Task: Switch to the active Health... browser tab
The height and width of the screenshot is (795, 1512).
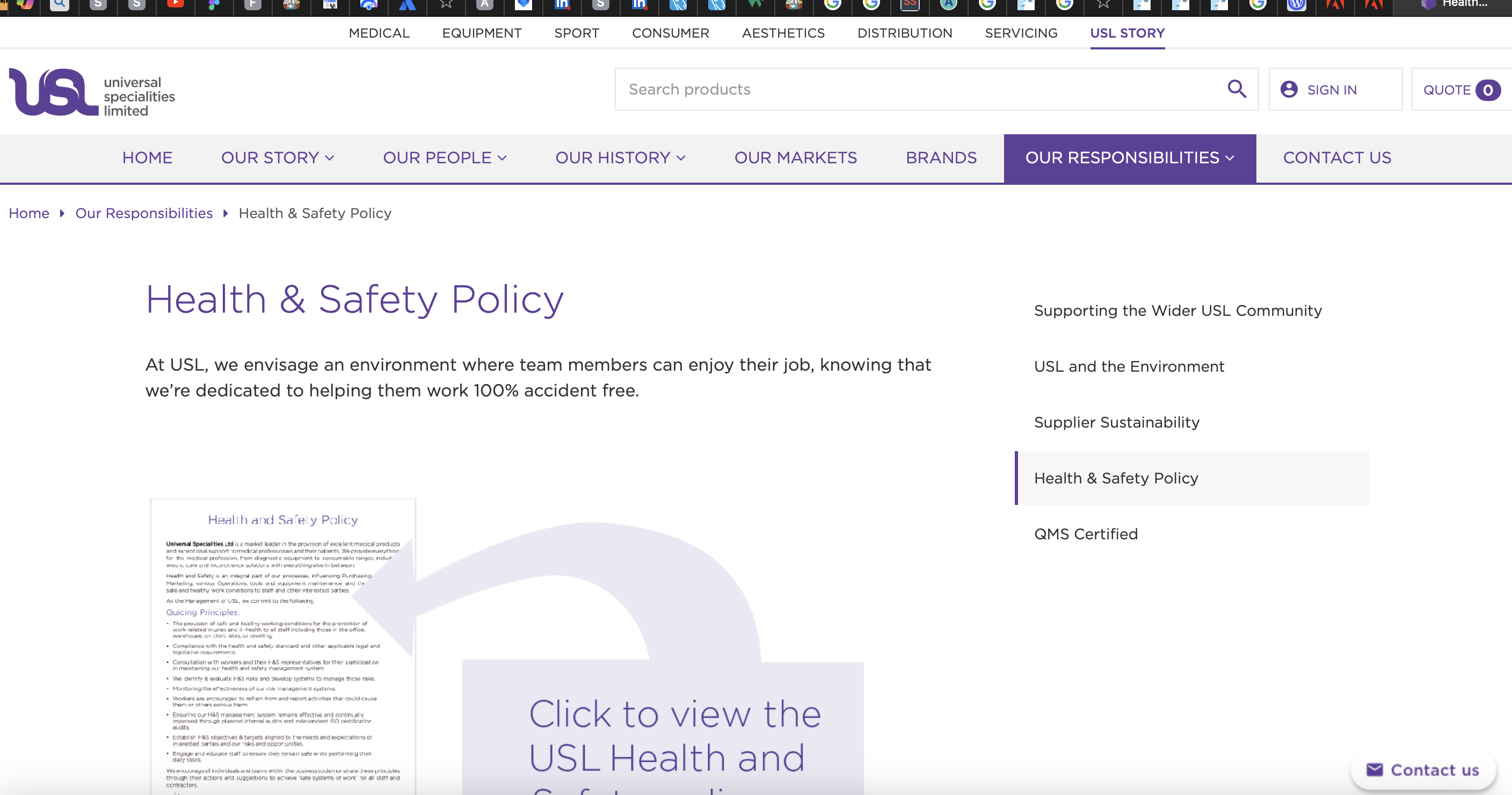Action: point(1456,5)
